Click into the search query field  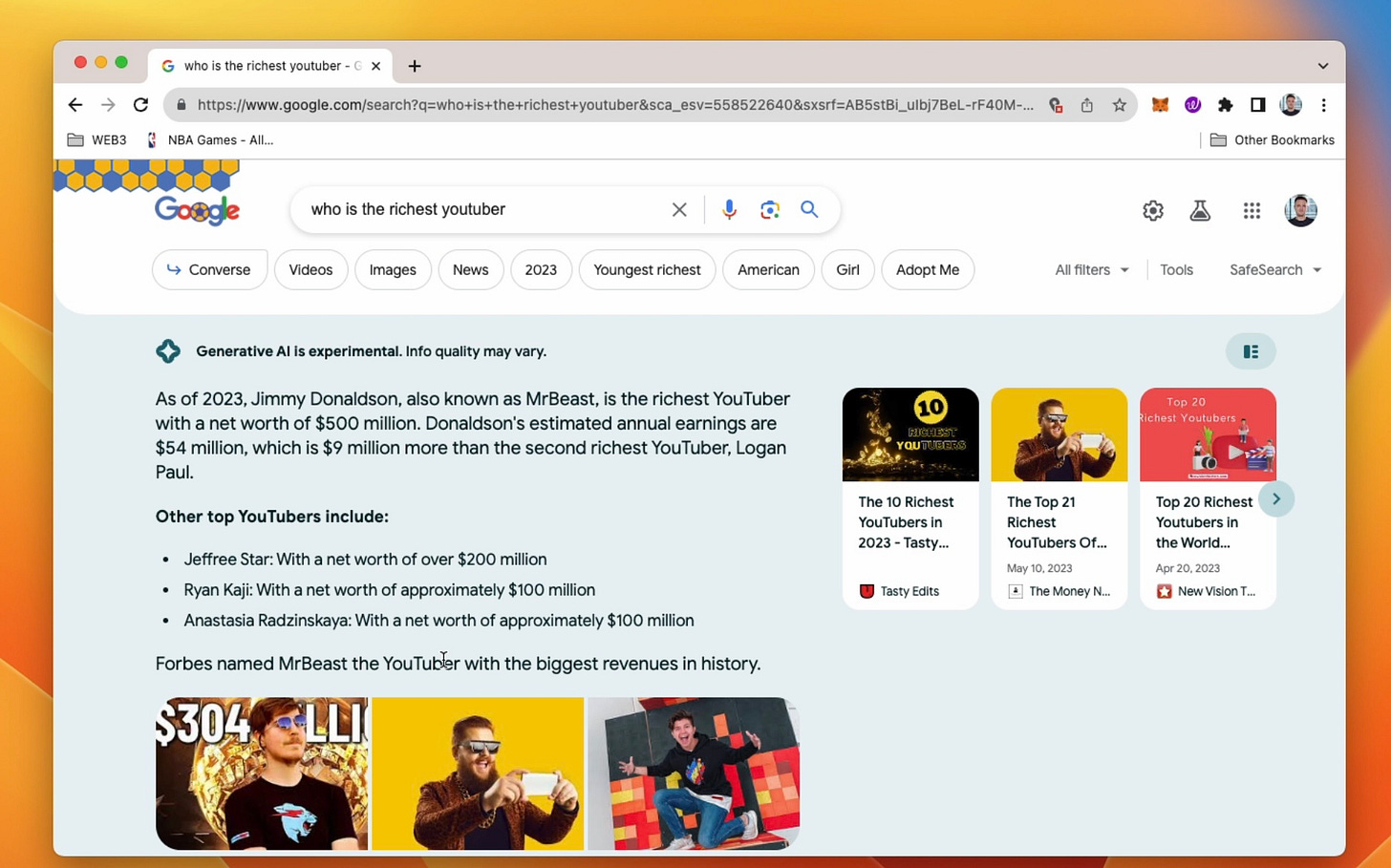coord(482,209)
